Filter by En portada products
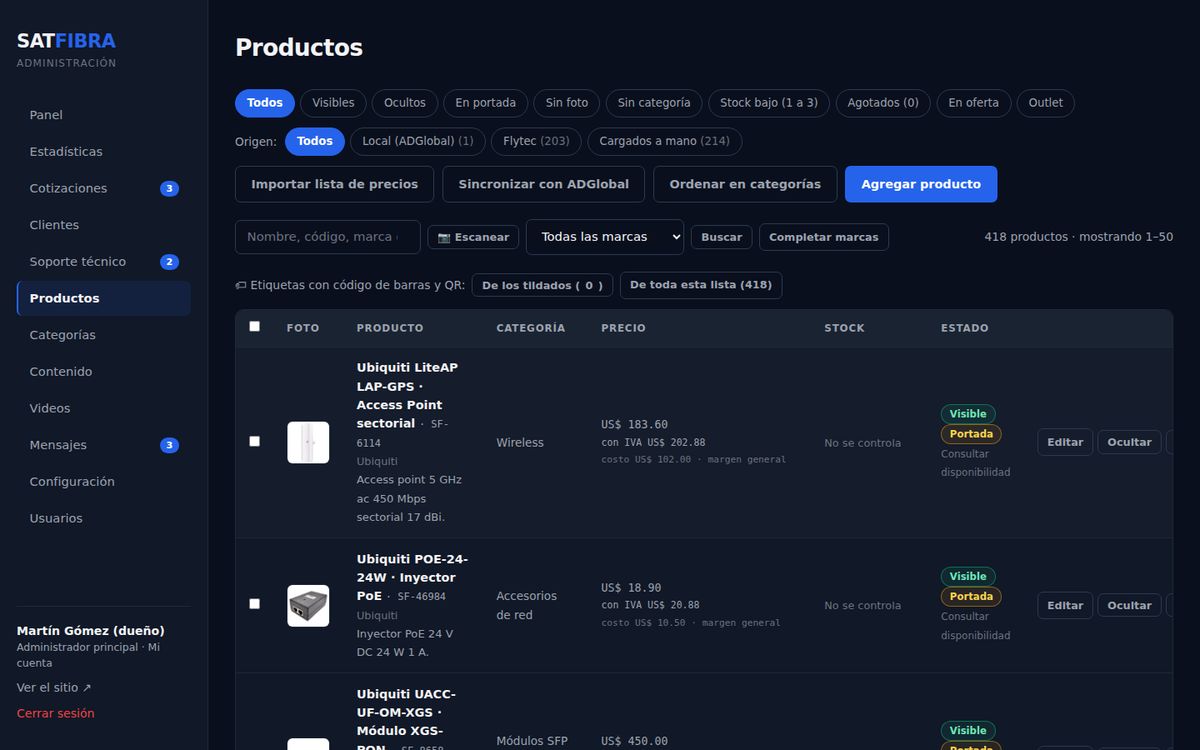The width and height of the screenshot is (1200, 750). (x=486, y=103)
